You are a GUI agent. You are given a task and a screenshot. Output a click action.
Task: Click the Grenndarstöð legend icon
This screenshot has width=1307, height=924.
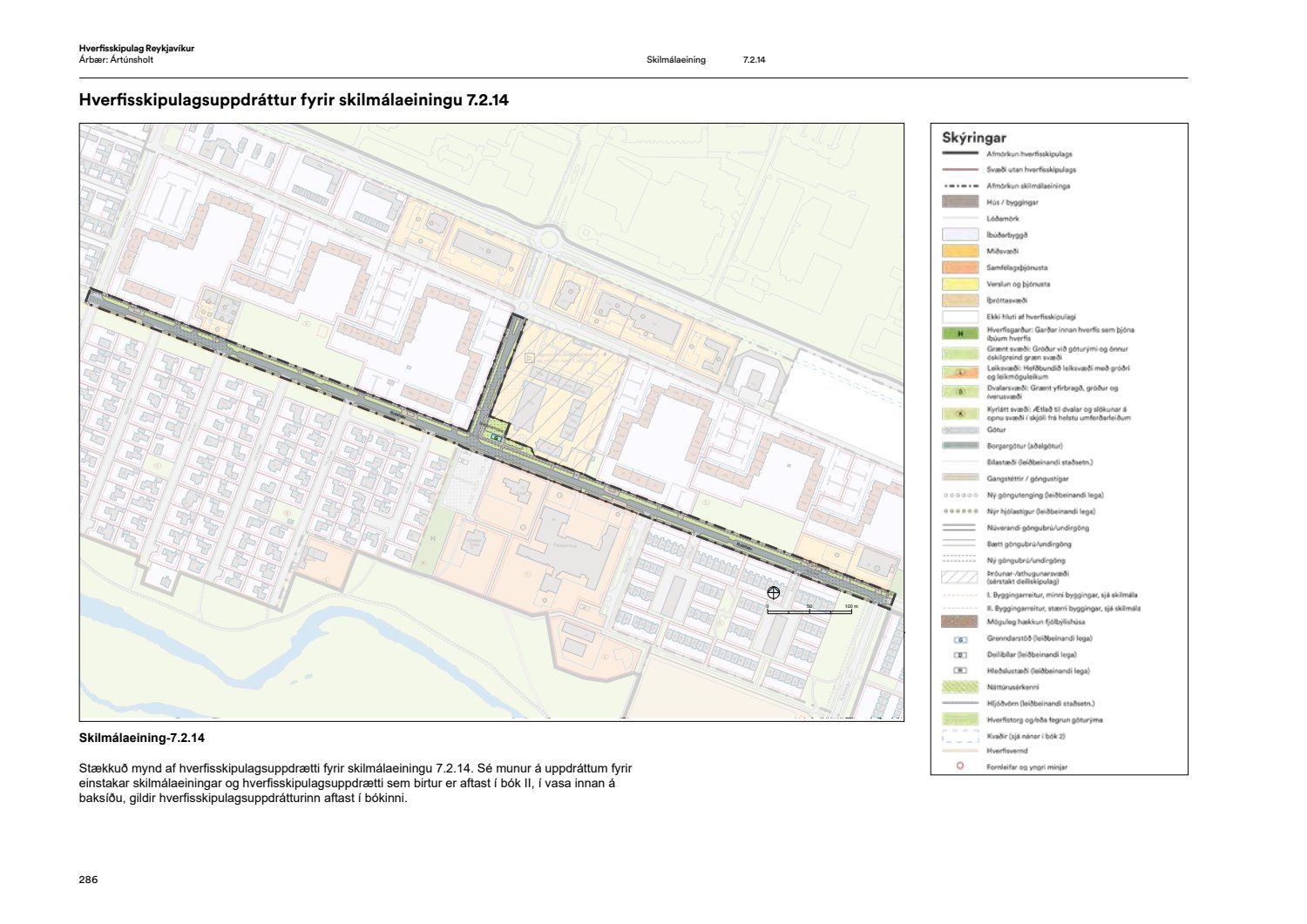pyautogui.click(x=959, y=639)
